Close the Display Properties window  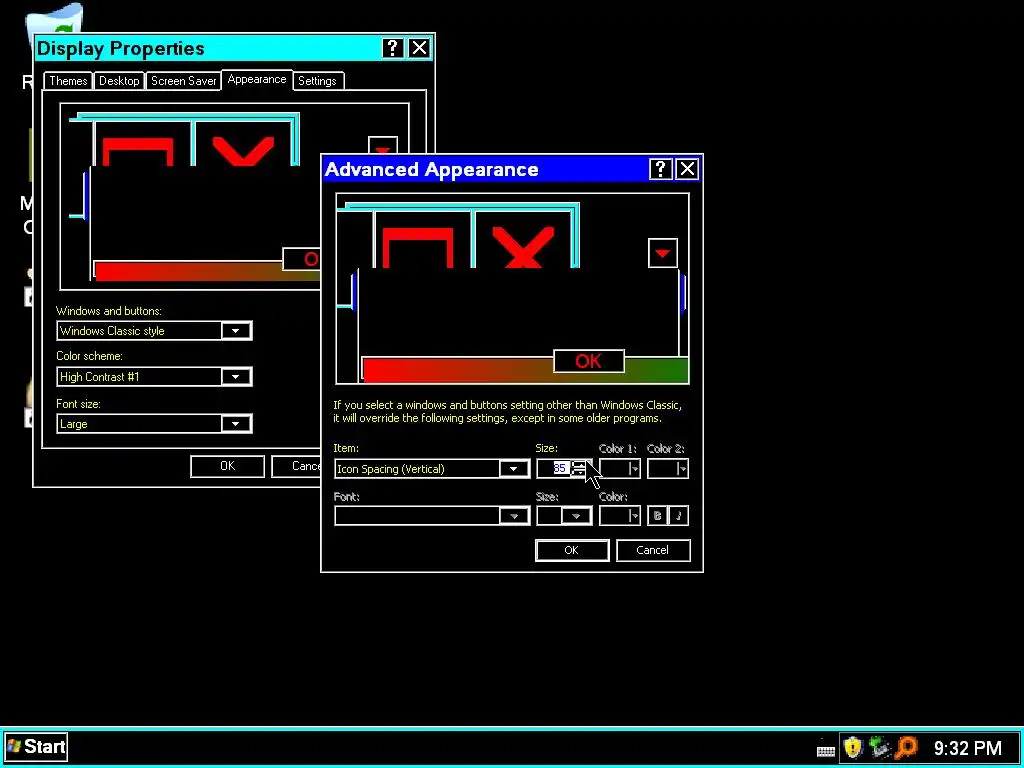[x=419, y=48]
